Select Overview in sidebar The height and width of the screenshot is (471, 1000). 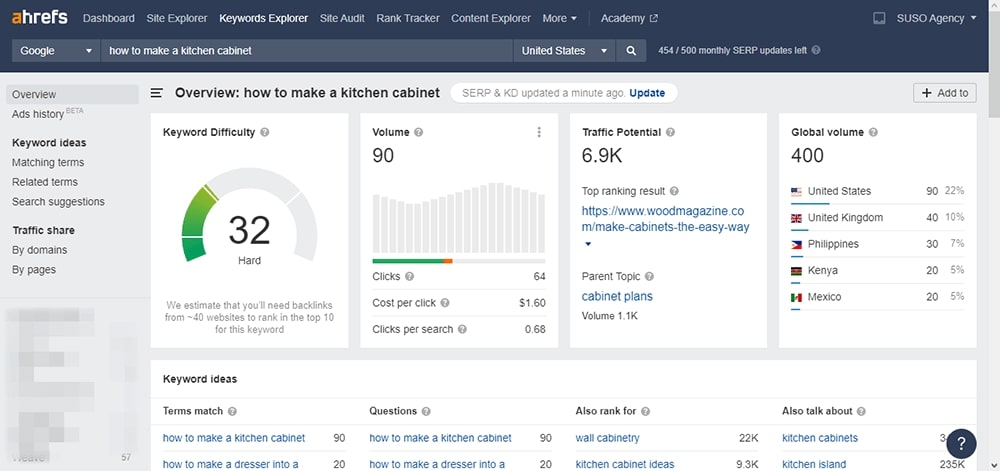72,94
